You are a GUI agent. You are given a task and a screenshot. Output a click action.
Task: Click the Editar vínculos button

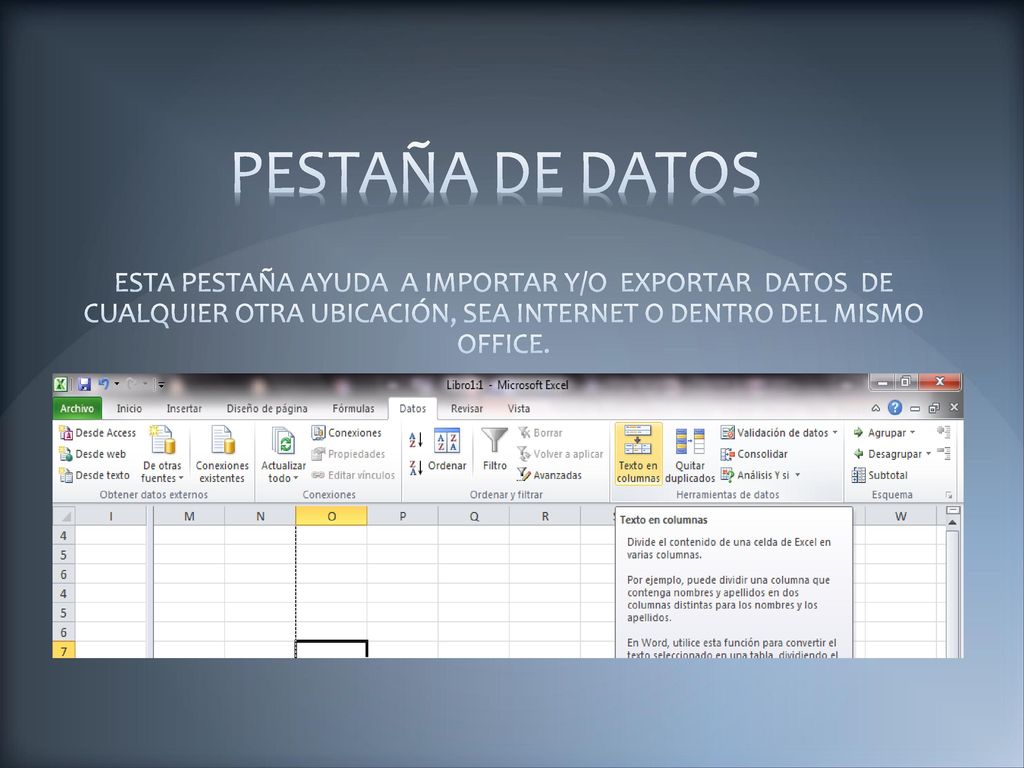(x=353, y=475)
